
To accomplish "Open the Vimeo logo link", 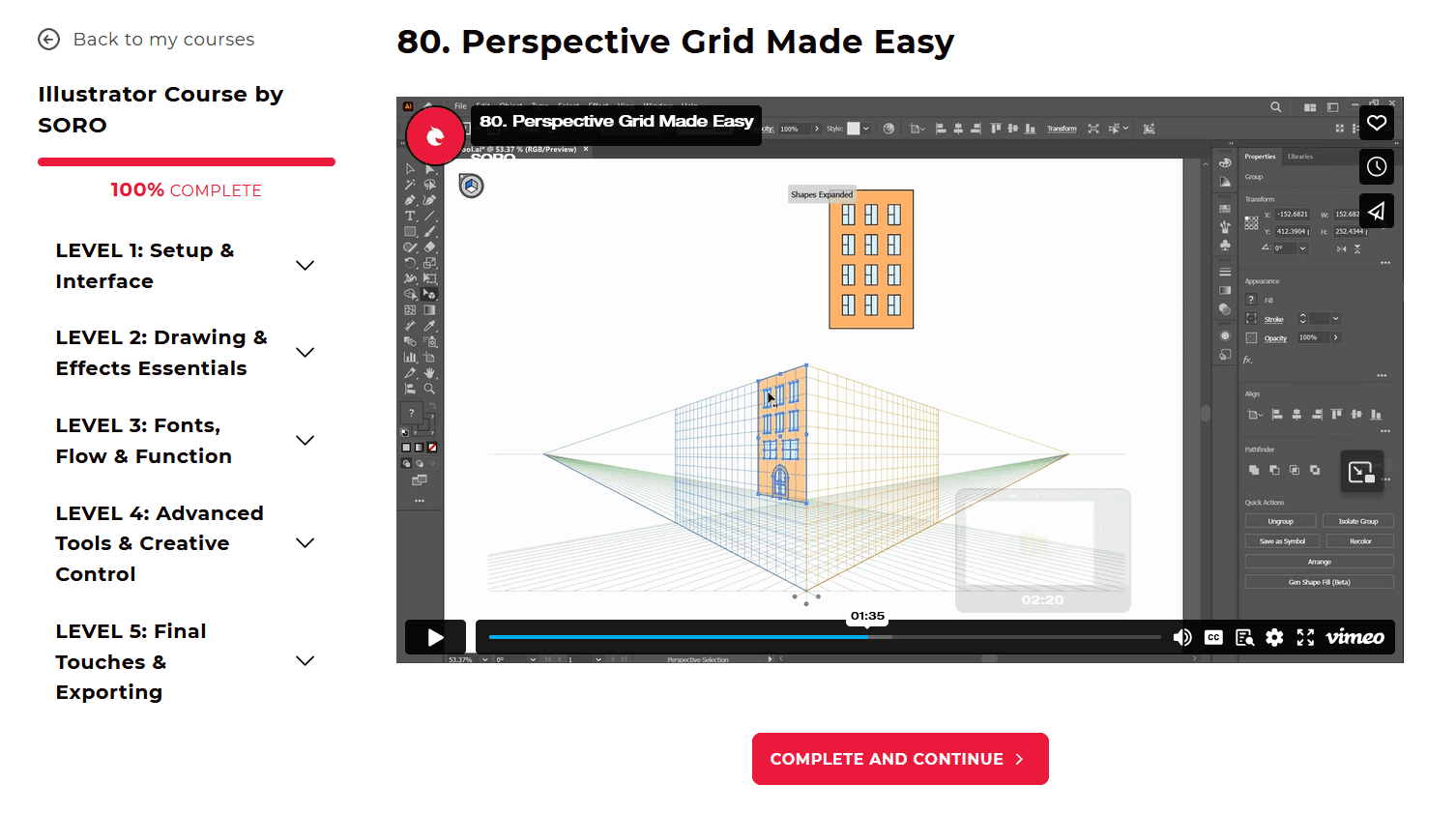I will pyautogui.click(x=1354, y=637).
